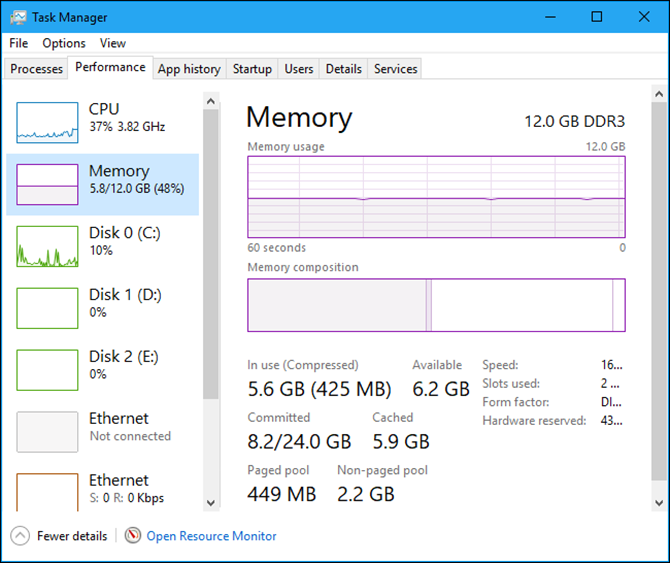
Task: Click the Resource Monitor gauge icon
Action: tap(133, 536)
